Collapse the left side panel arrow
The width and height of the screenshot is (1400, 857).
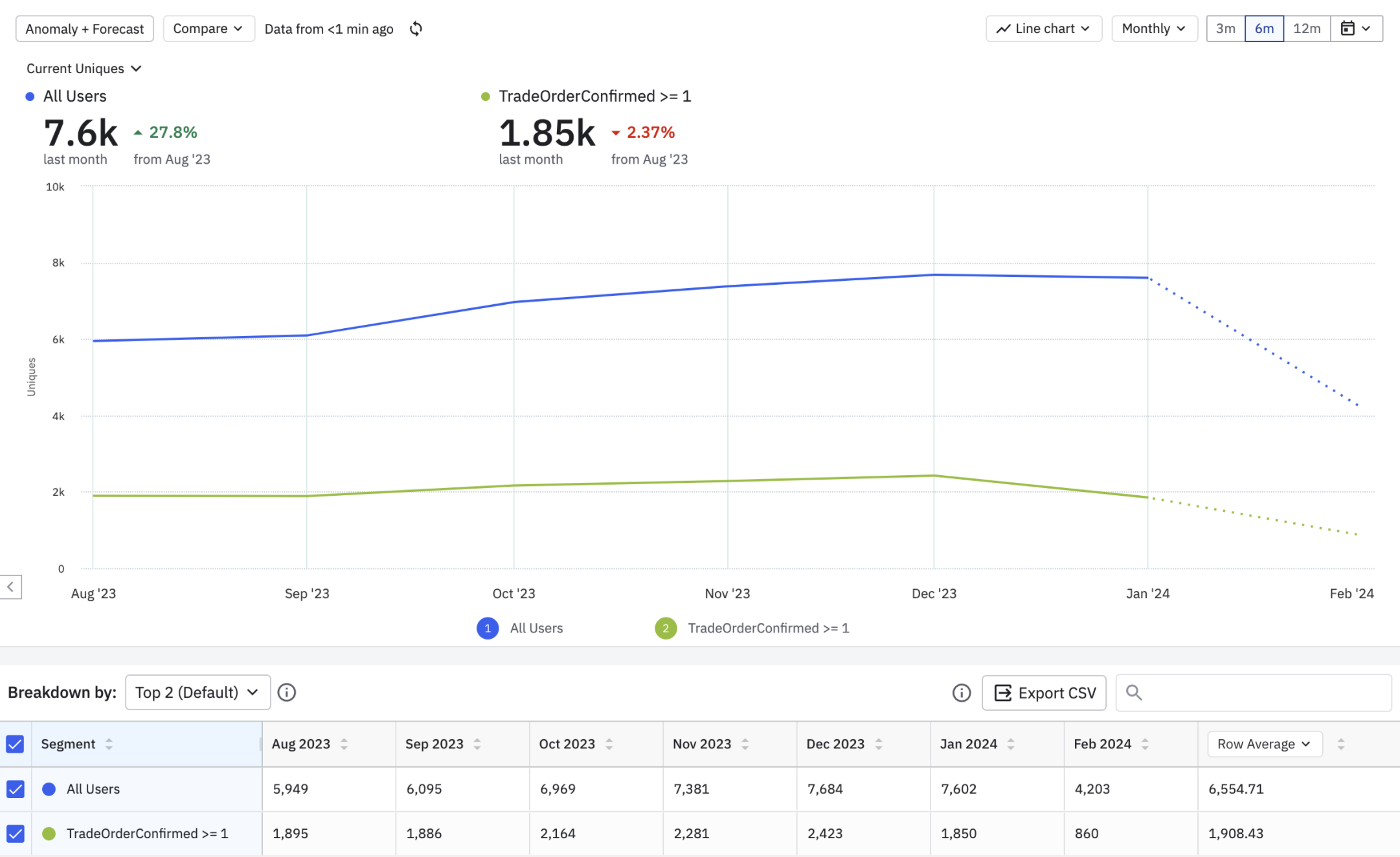[10, 587]
